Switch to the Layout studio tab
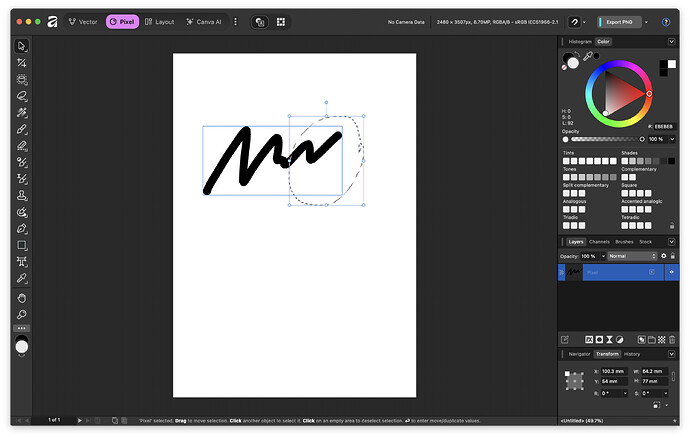This screenshot has width=690, height=437. tap(160, 22)
